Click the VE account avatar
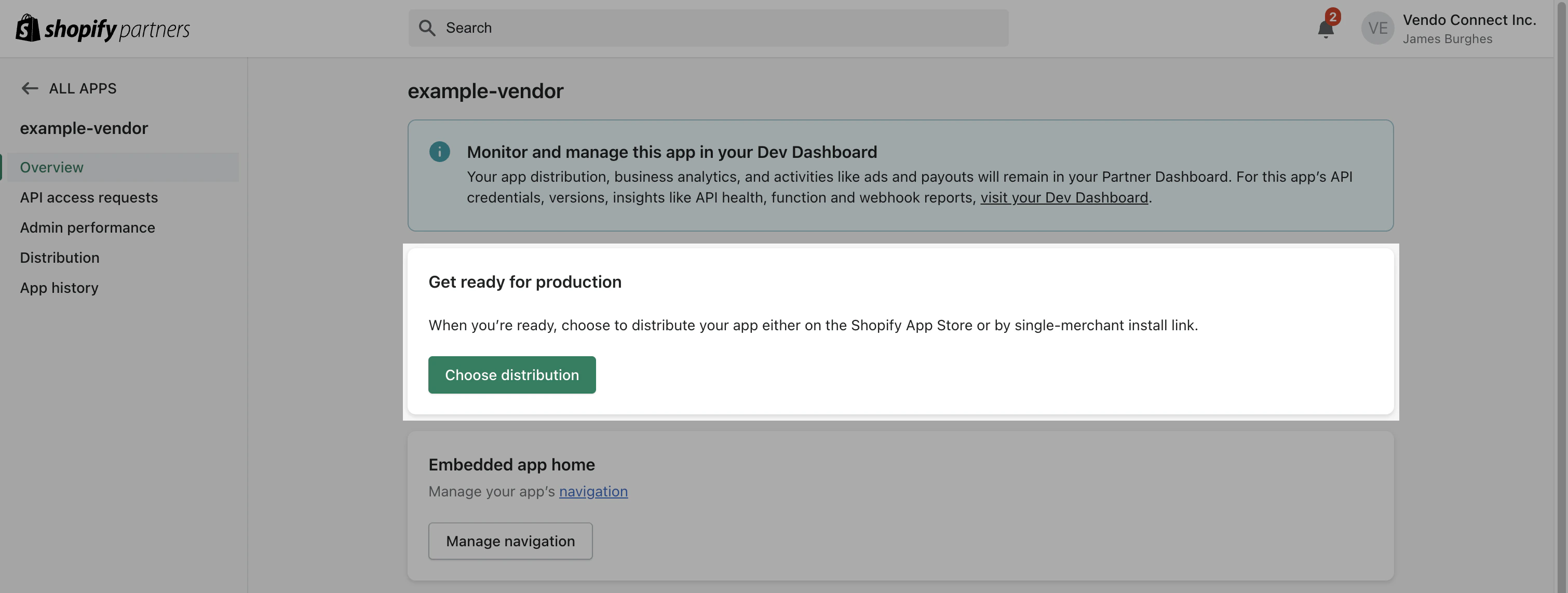This screenshot has width=1568, height=593. pos(1377,28)
